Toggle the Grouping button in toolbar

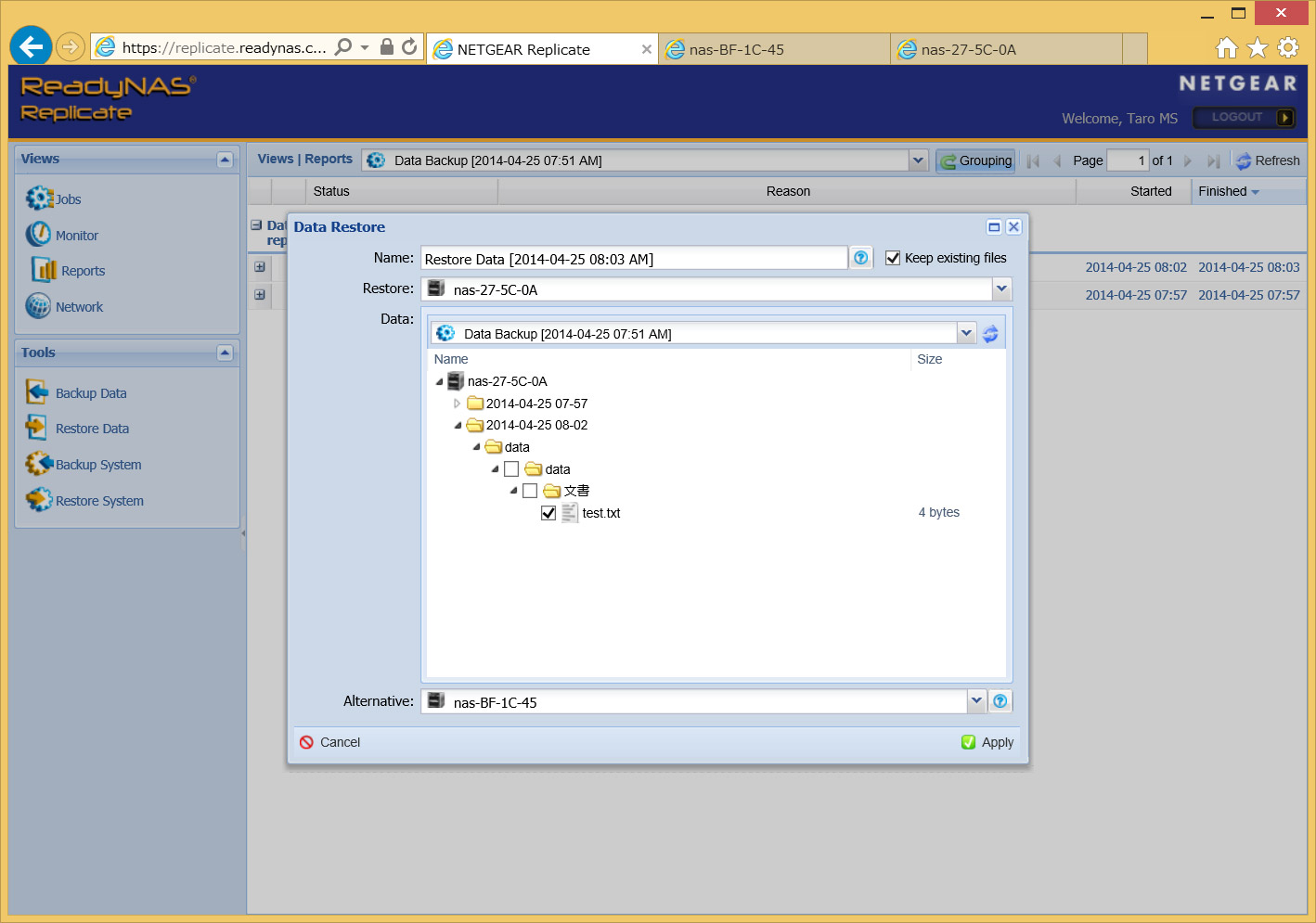tap(975, 160)
